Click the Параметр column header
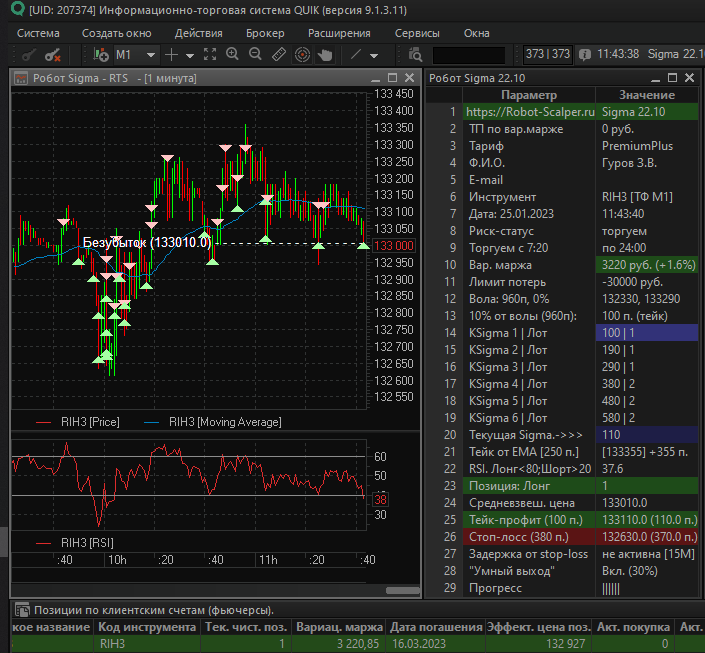Viewport: 705px width, 653px height. 529,95
